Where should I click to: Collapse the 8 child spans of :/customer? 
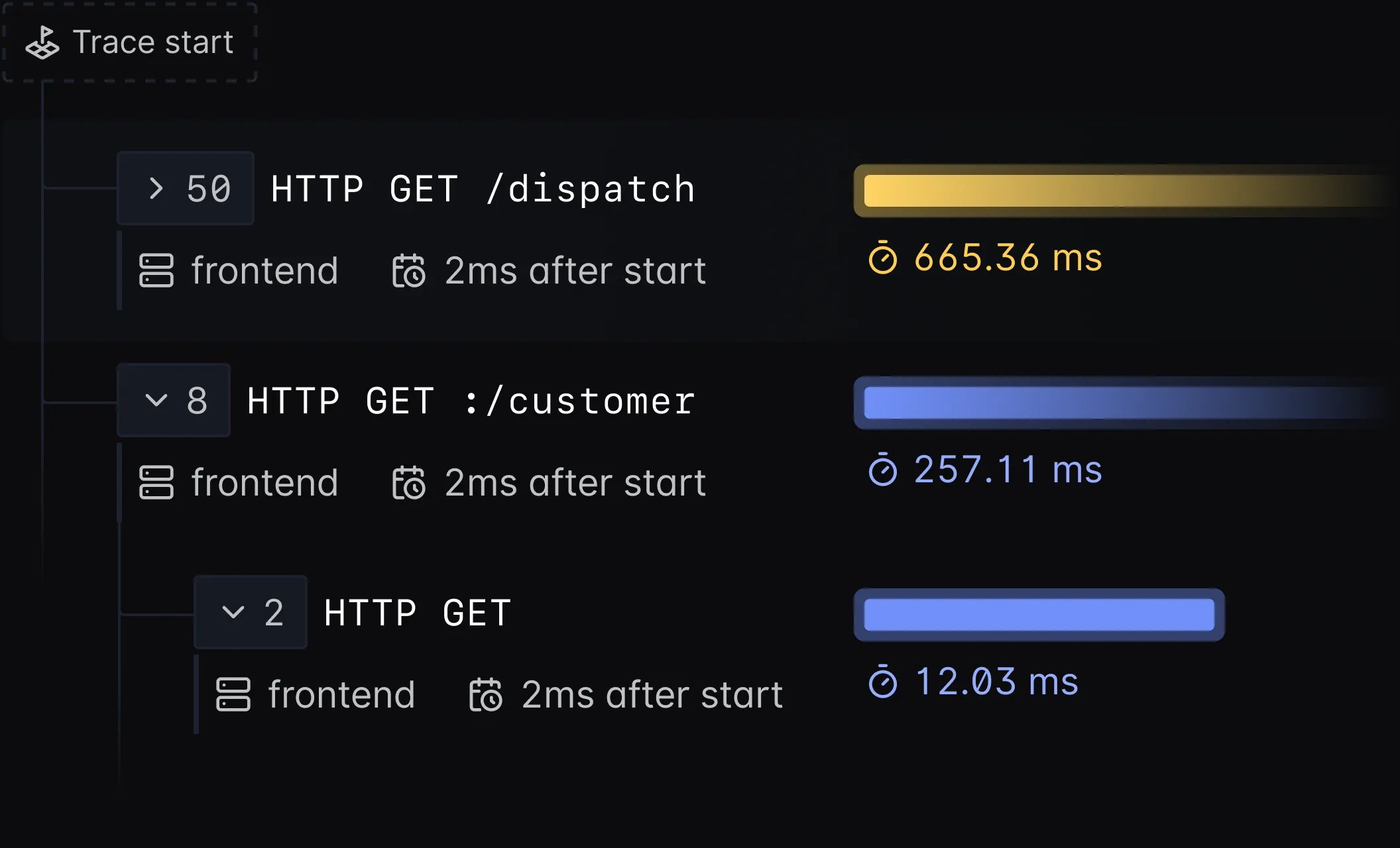[174, 400]
